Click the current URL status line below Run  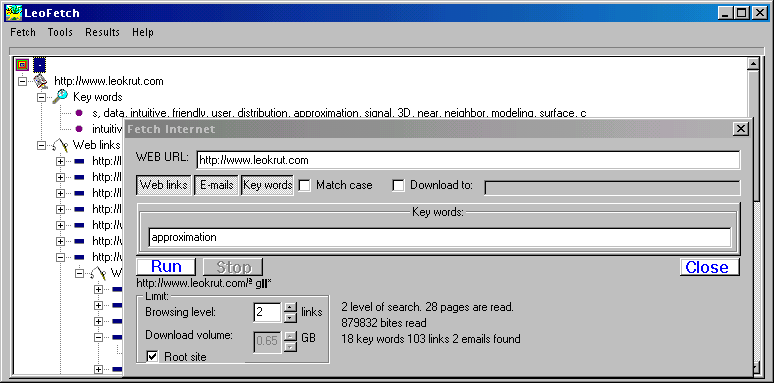[204, 283]
